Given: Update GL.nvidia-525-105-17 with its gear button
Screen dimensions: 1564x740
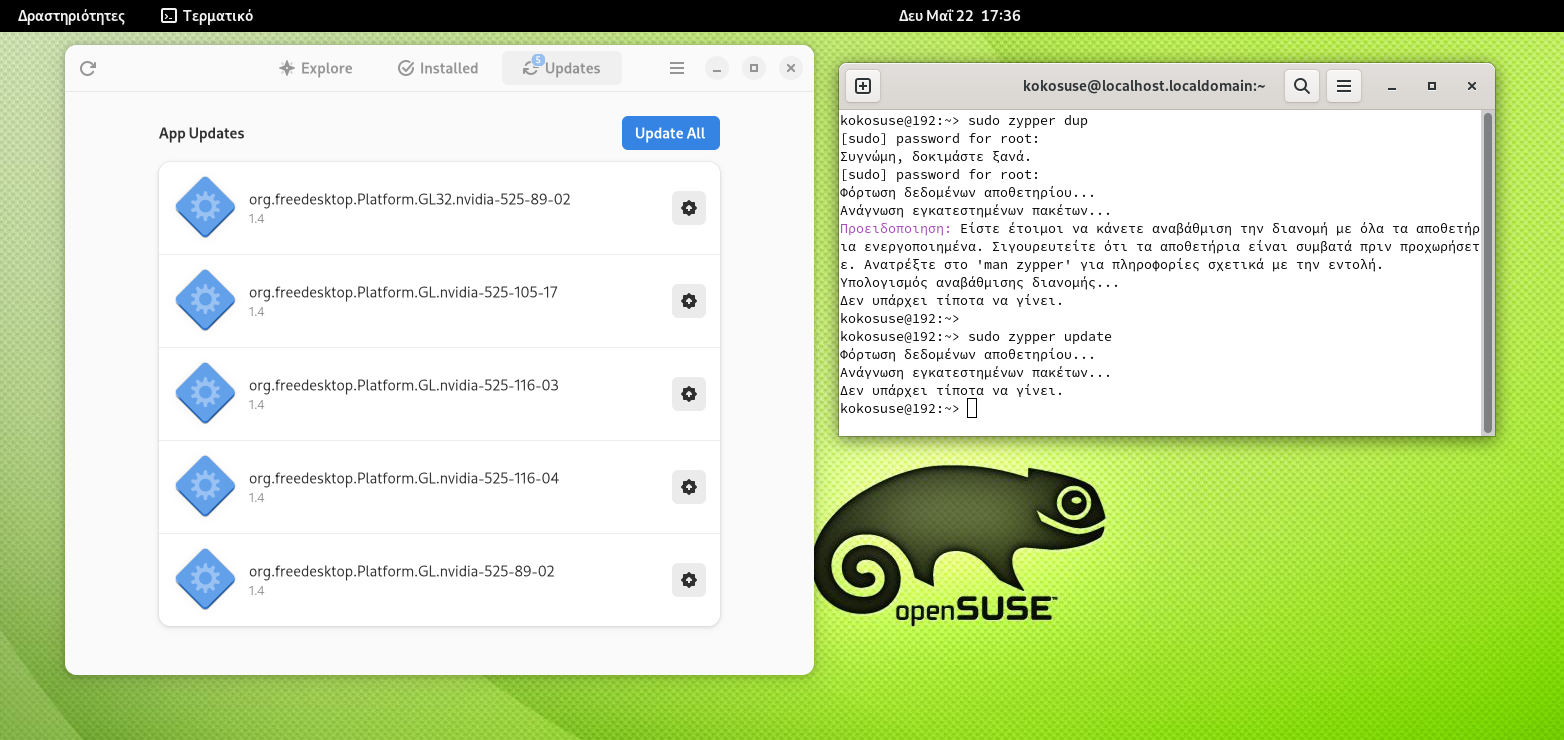Looking at the screenshot, I should click(x=689, y=301).
